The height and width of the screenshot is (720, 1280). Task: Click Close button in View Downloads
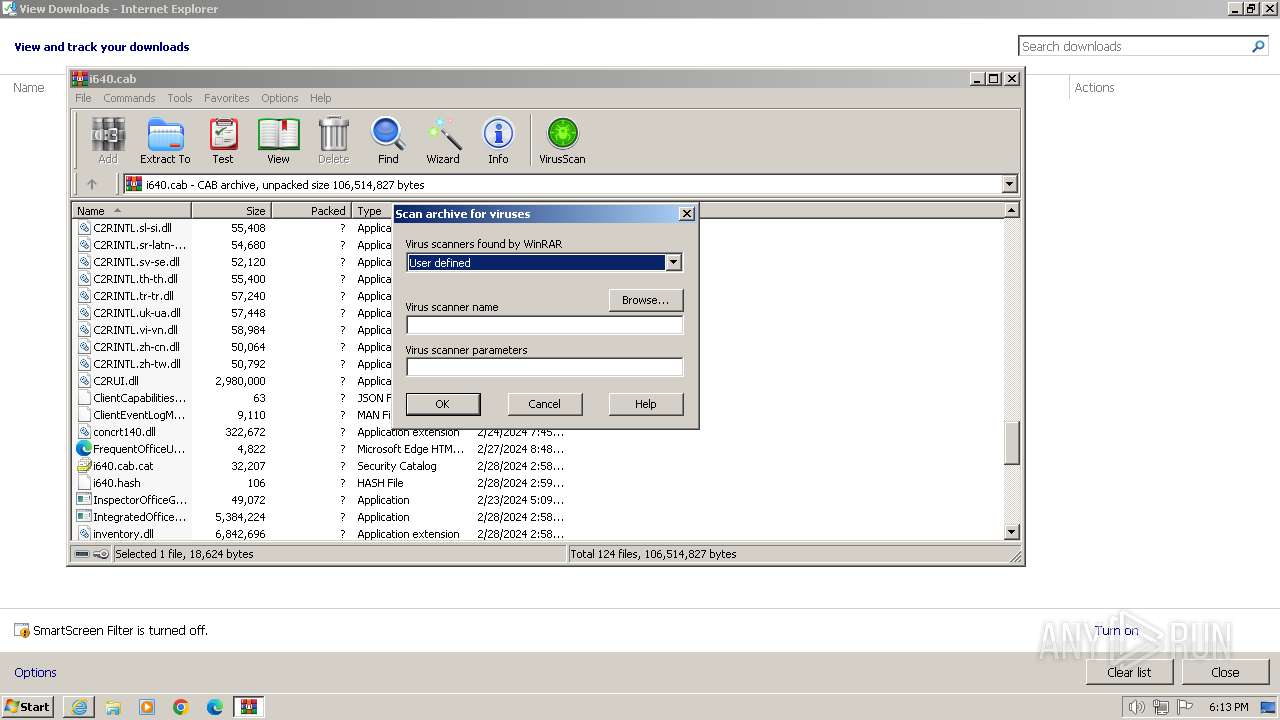point(1225,672)
